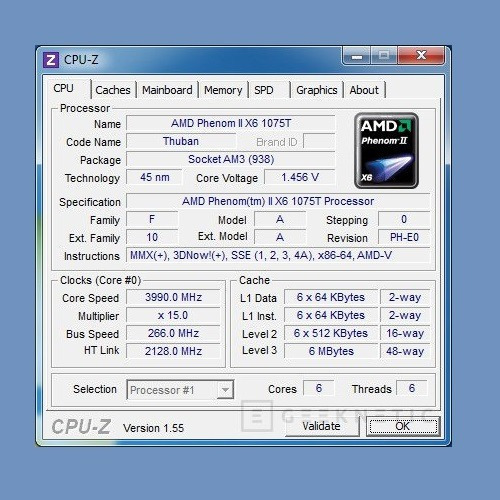Viewport: 500px width, 500px height.
Task: Click the Level 3 associativity 48-way
Action: coord(405,351)
